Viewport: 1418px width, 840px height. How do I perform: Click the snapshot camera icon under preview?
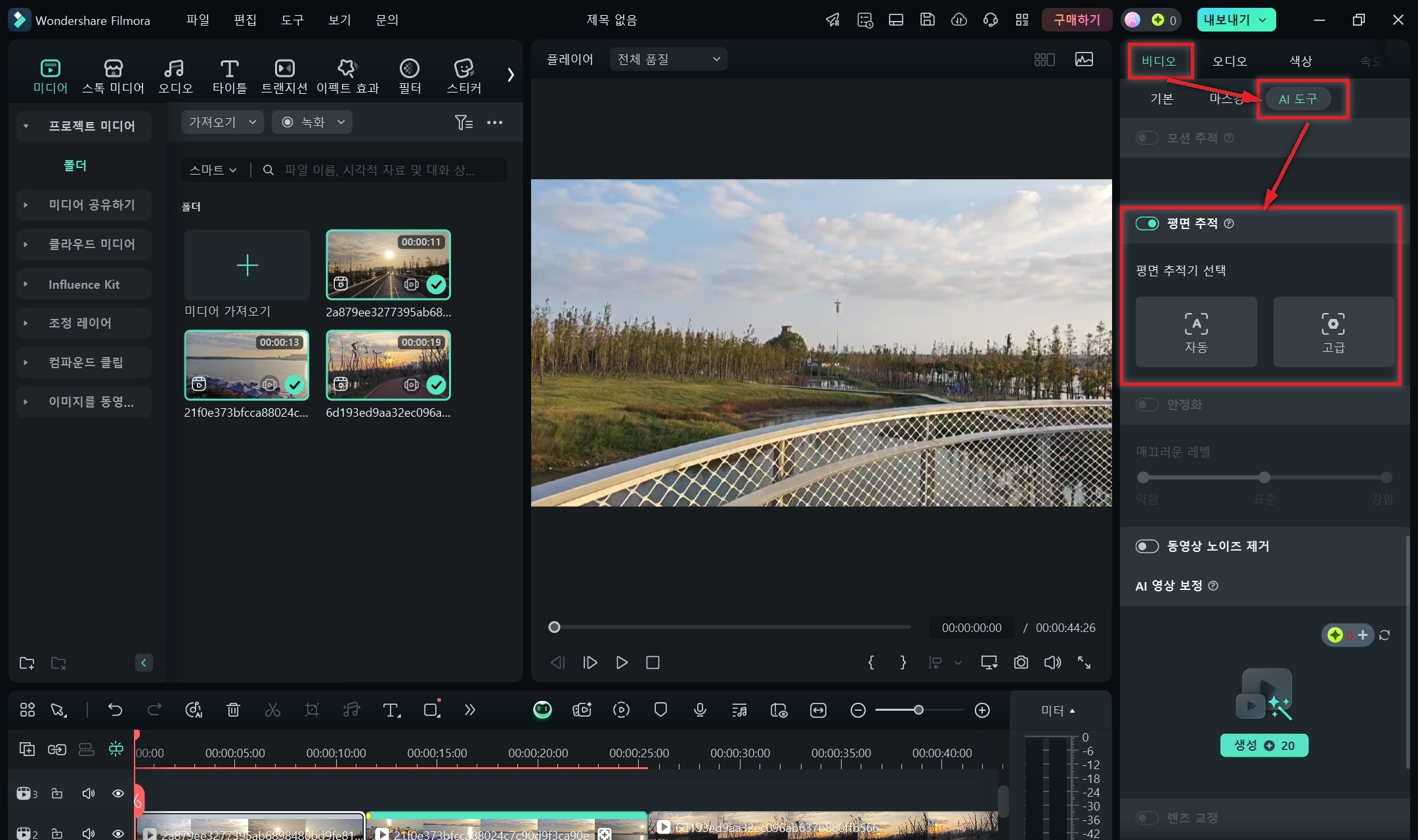(1021, 662)
